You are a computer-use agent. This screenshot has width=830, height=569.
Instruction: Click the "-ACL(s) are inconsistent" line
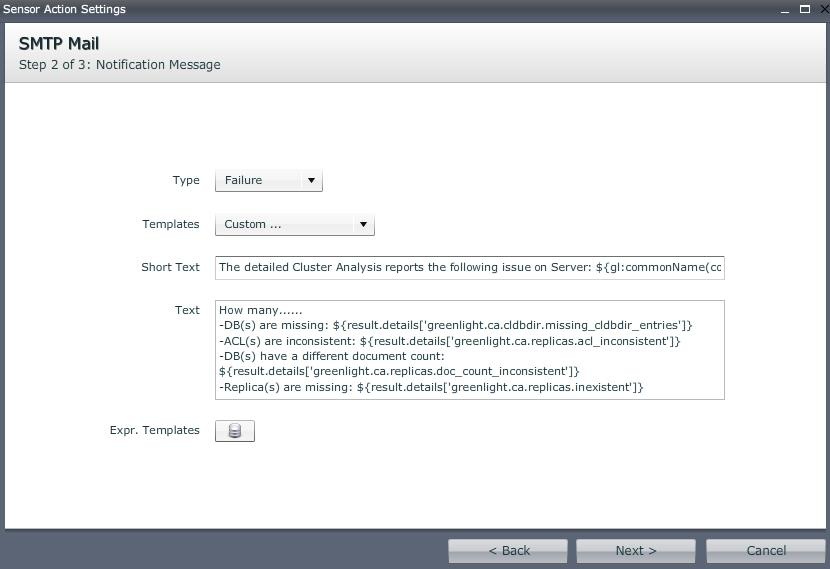[449, 341]
